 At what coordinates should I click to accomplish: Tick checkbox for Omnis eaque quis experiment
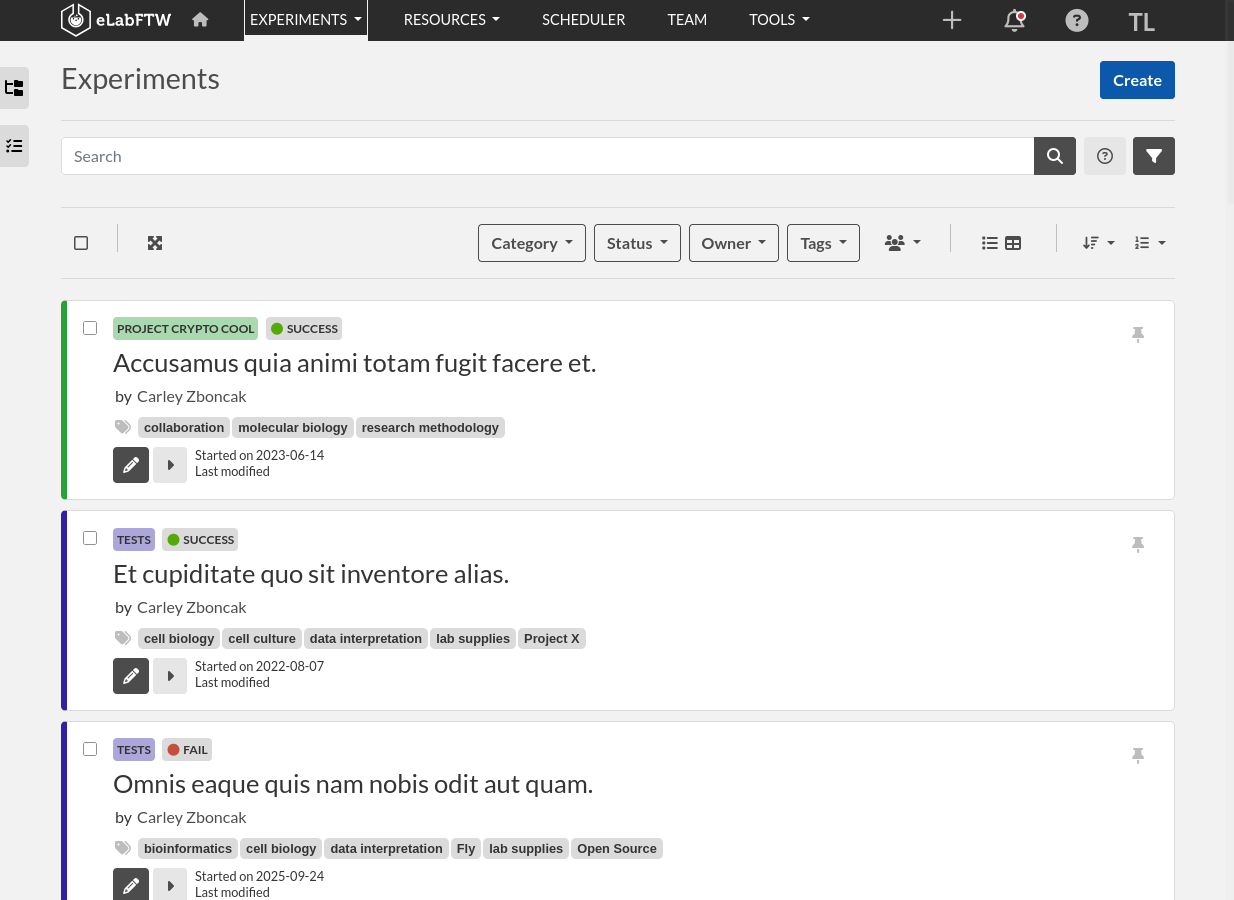(90, 749)
